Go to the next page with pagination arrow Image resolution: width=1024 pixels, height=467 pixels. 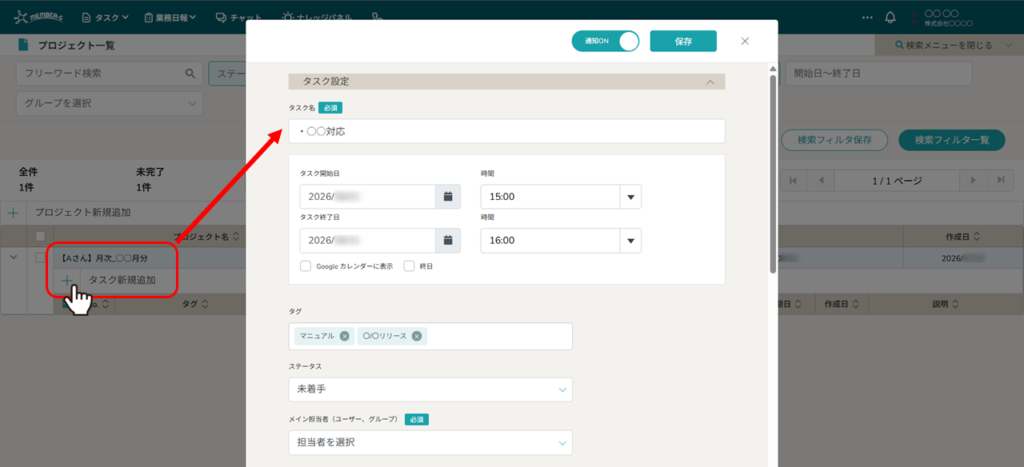click(x=973, y=180)
